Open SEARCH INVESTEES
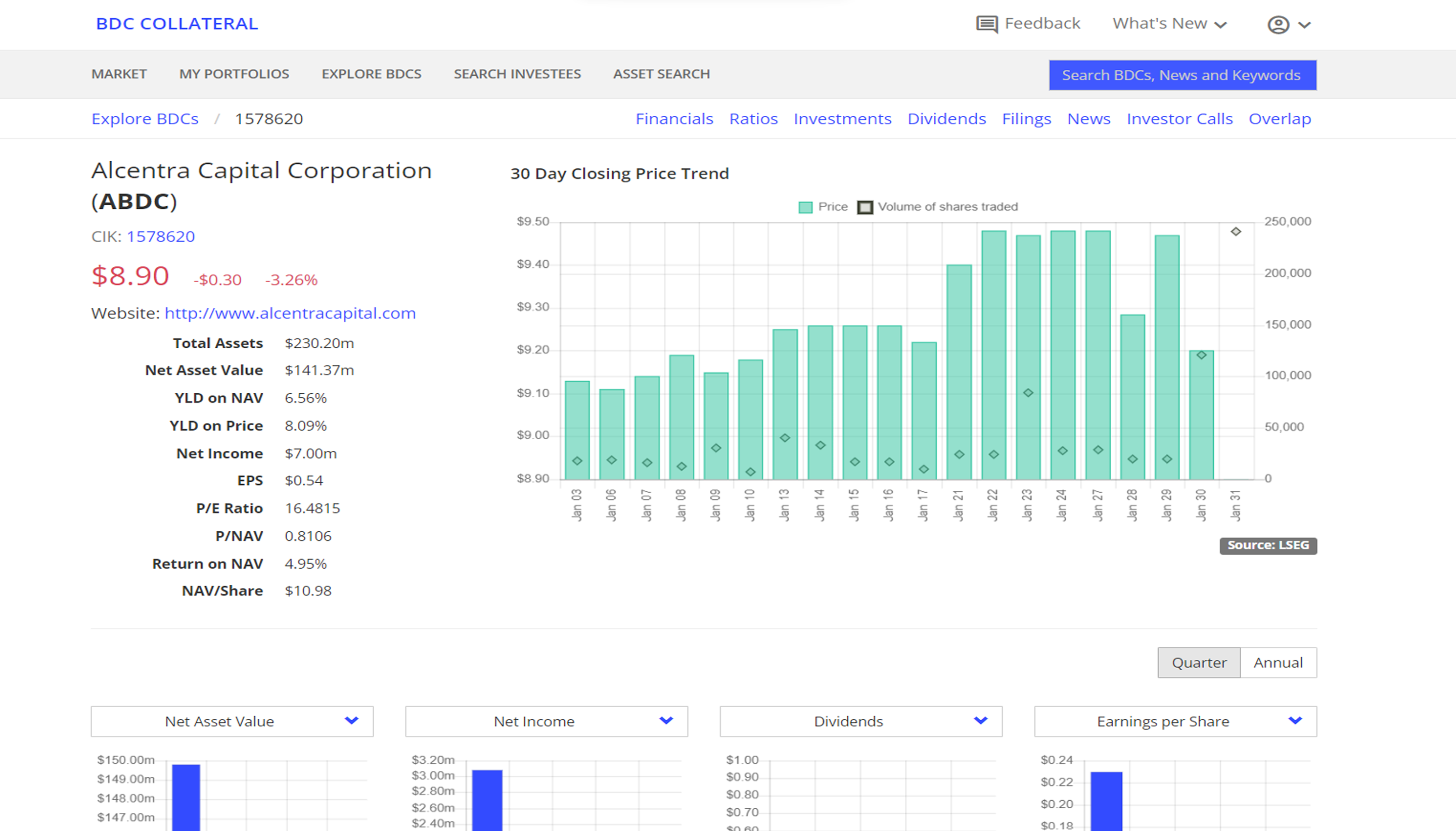The height and width of the screenshot is (831, 1456). pyautogui.click(x=517, y=74)
